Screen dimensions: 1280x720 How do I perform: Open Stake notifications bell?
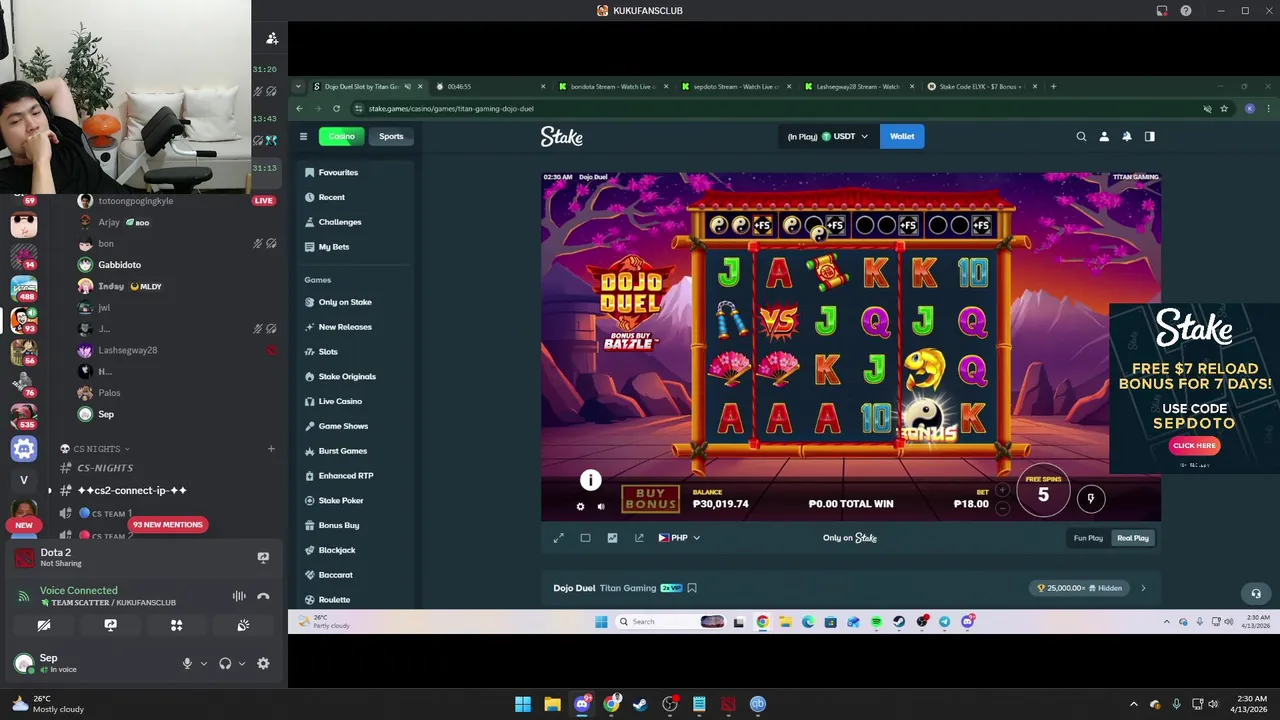coord(1127,136)
